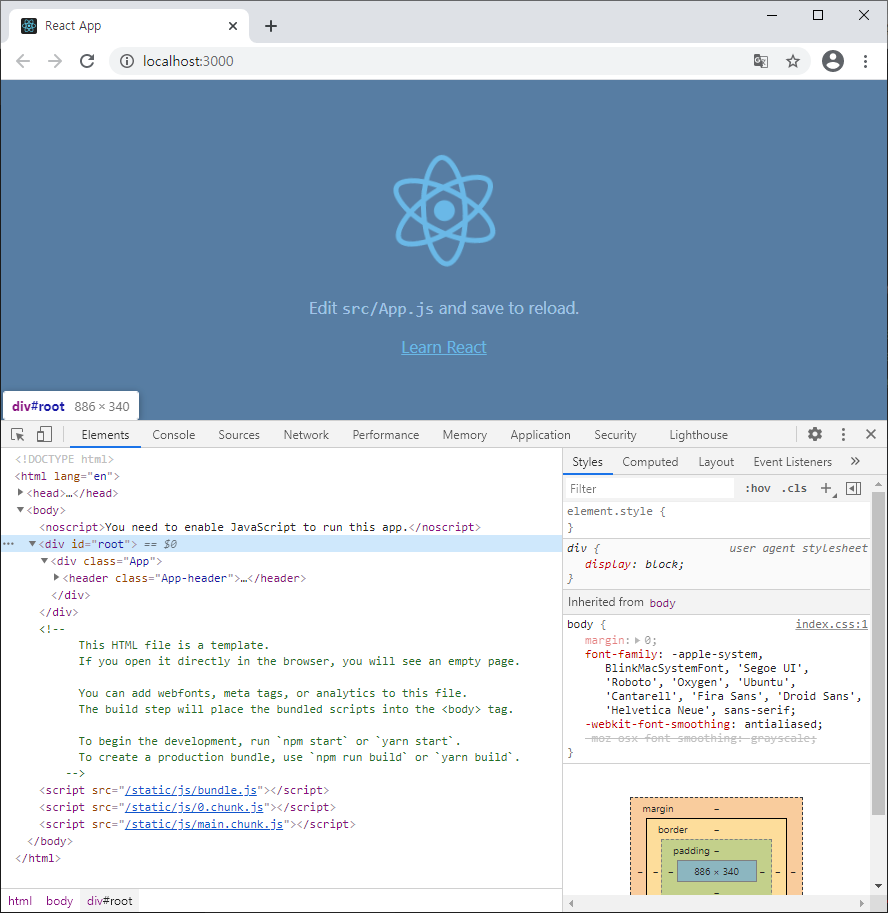
Task: Click the 886 × 340 box model content
Action: pyautogui.click(x=716, y=872)
